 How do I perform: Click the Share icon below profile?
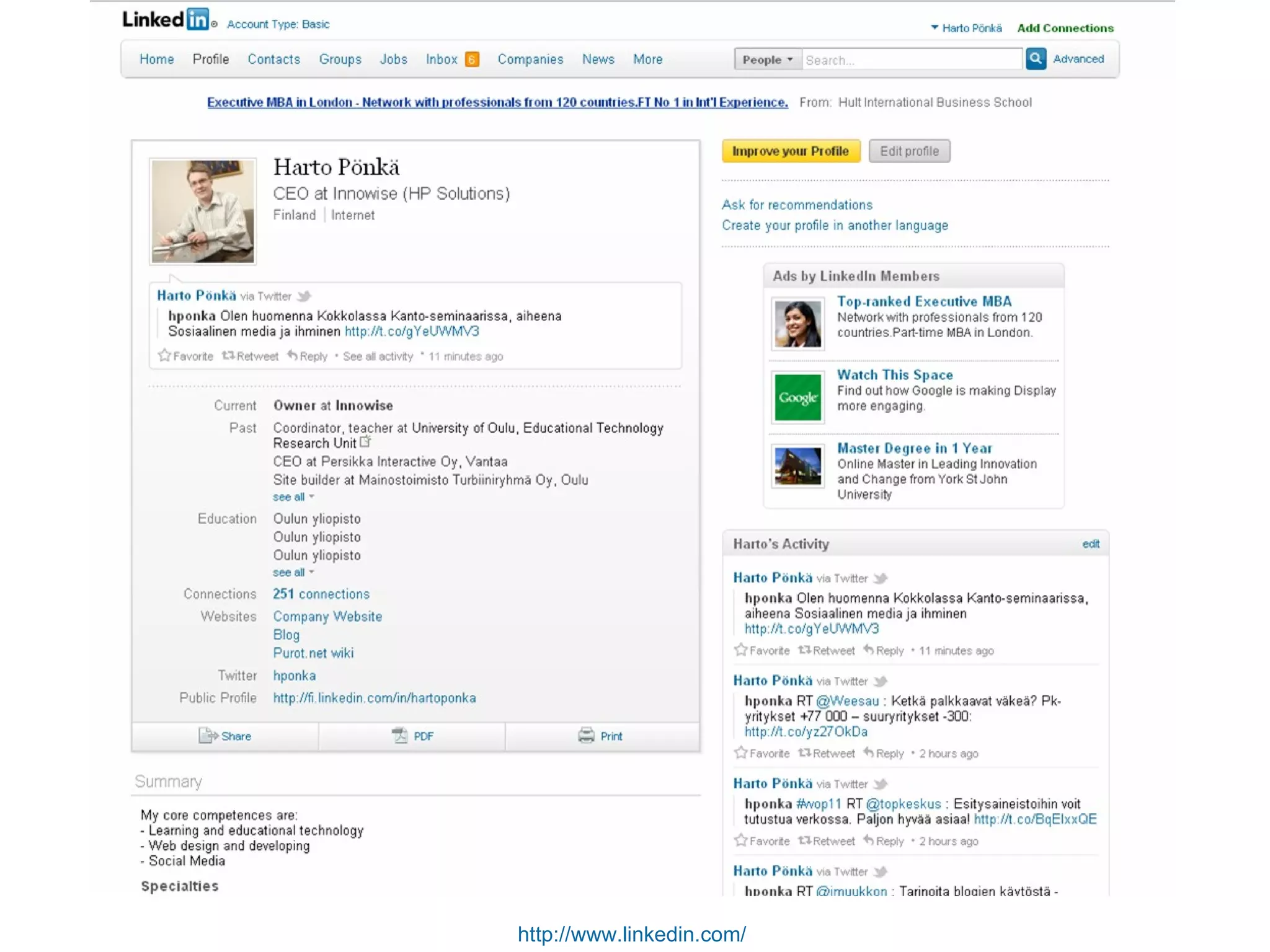click(208, 736)
